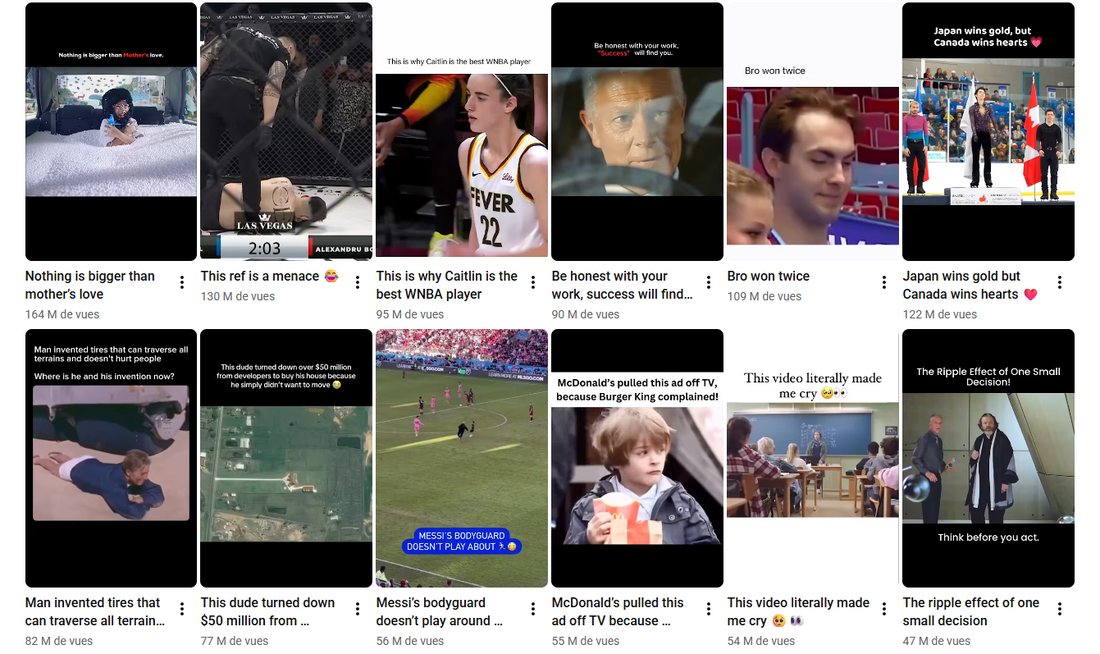Open three-dot menu for tires invention video
Image resolution: width=1100 pixels, height=654 pixels.
click(182, 609)
